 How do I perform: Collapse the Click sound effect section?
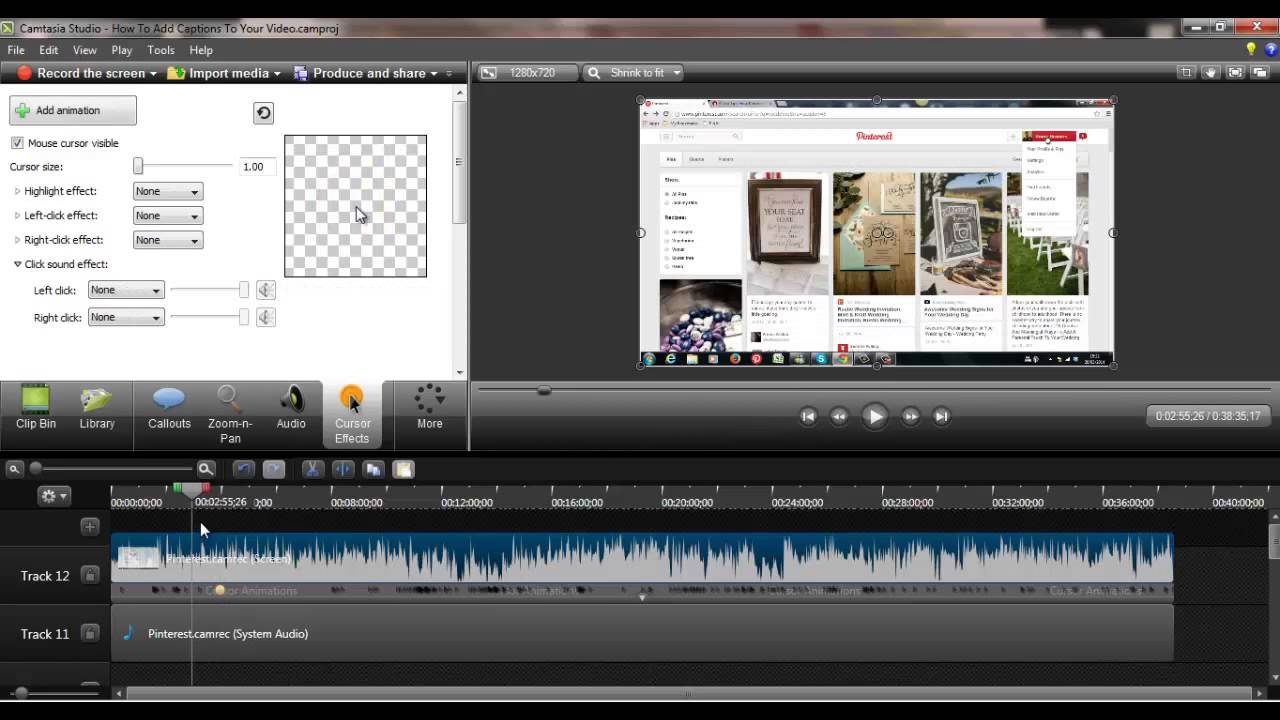pos(18,264)
